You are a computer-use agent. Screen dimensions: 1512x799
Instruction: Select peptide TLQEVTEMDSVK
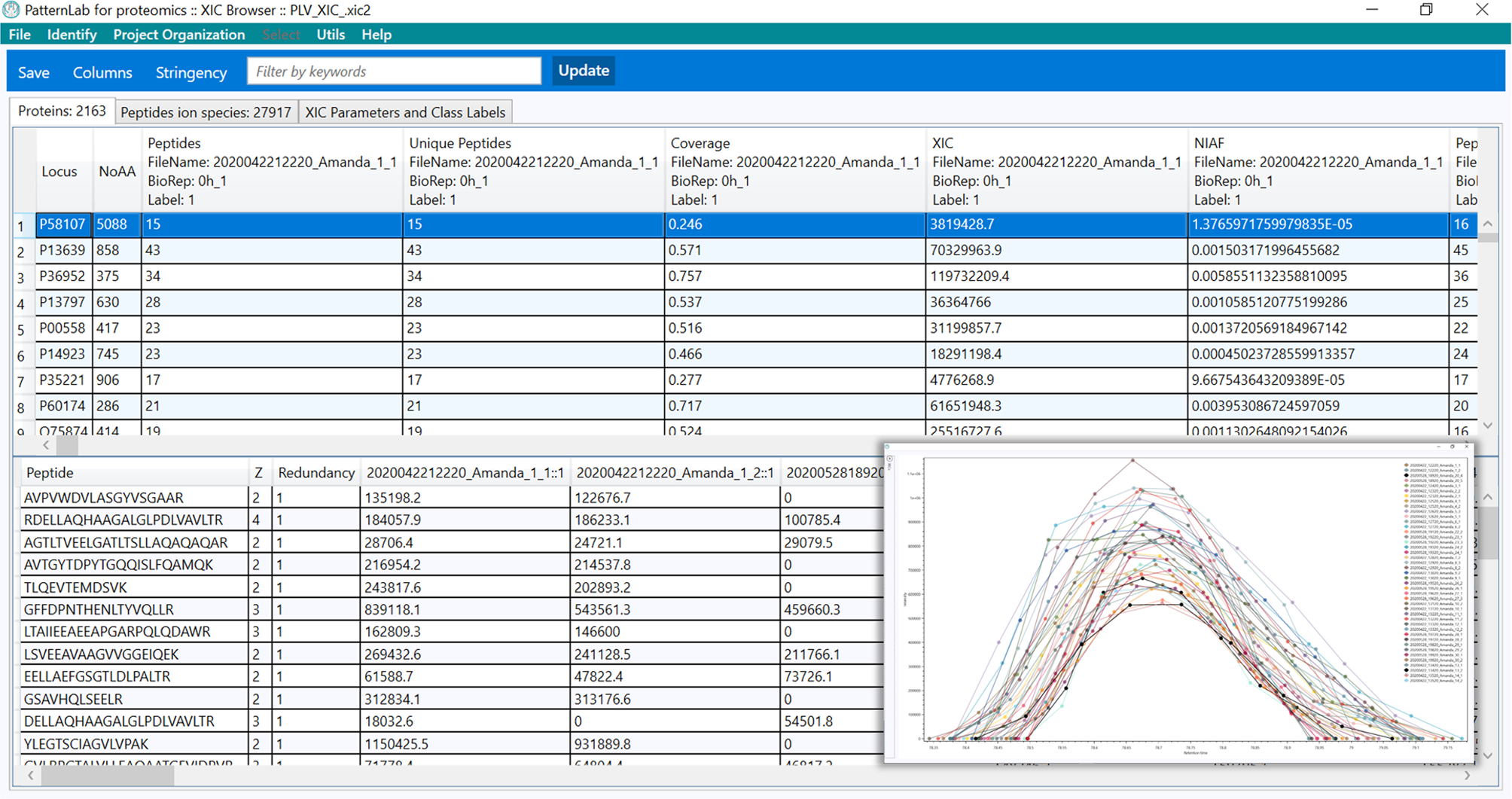pyautogui.click(x=75, y=587)
